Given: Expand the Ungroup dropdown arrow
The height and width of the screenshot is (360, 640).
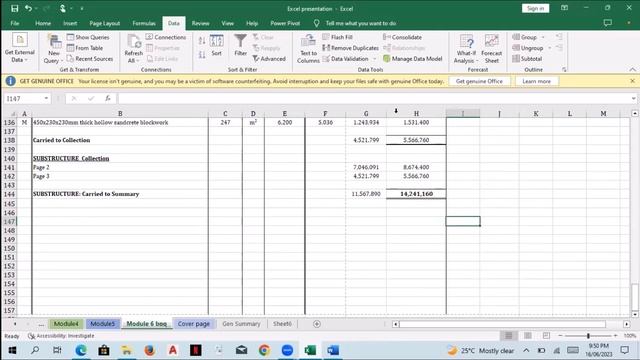Looking at the screenshot, I should coord(549,48).
